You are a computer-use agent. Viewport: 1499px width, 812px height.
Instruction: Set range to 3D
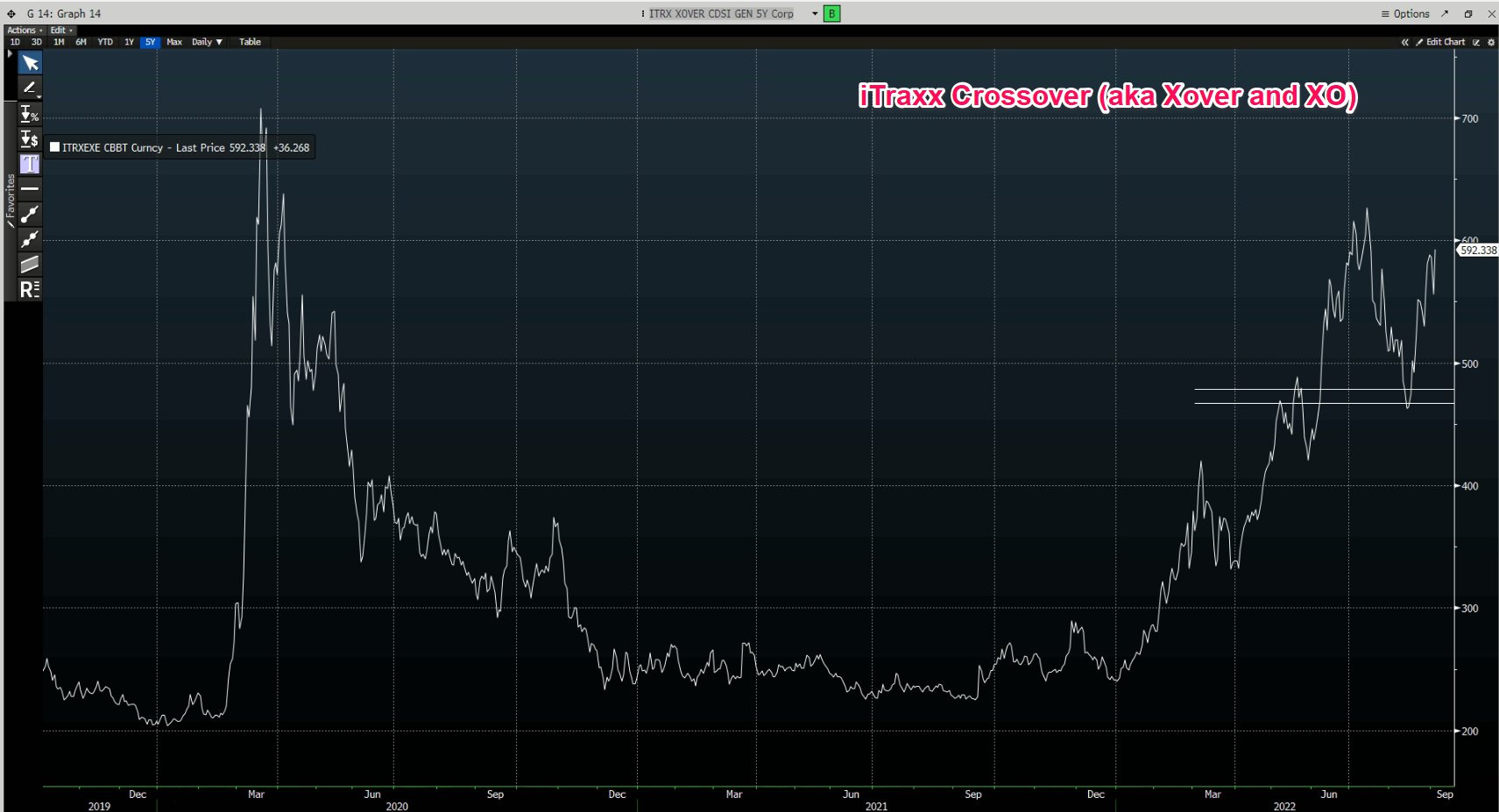coord(37,42)
